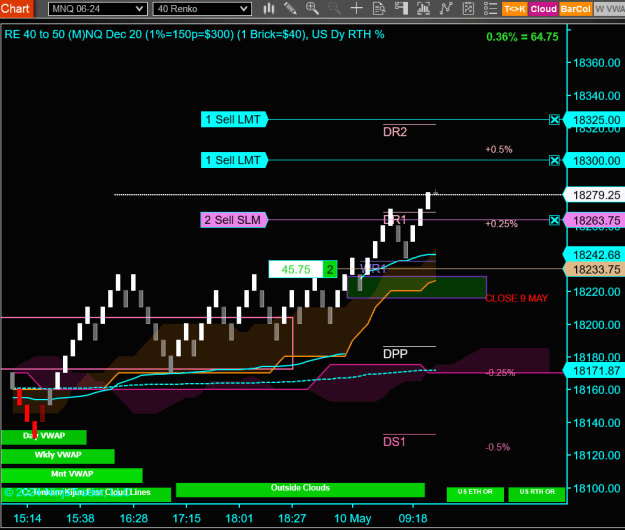Click the DS1 pivot label
Screen dimensions: 625x530
394,442
